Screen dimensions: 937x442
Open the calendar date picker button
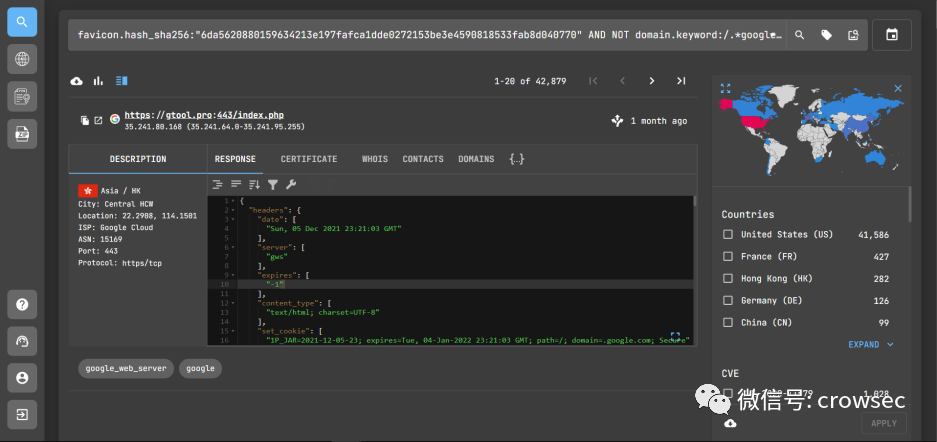892,35
